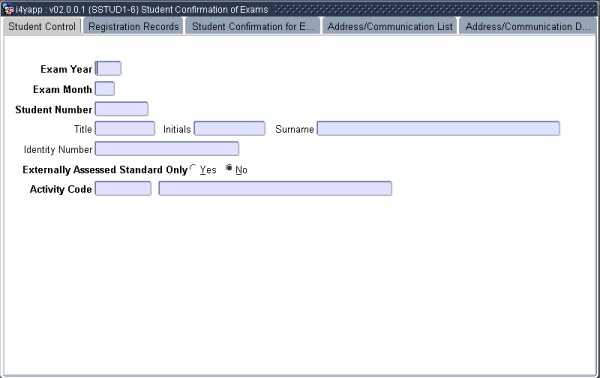Focus the Student Number field
Screen dimensions: 600x378
(122, 109)
